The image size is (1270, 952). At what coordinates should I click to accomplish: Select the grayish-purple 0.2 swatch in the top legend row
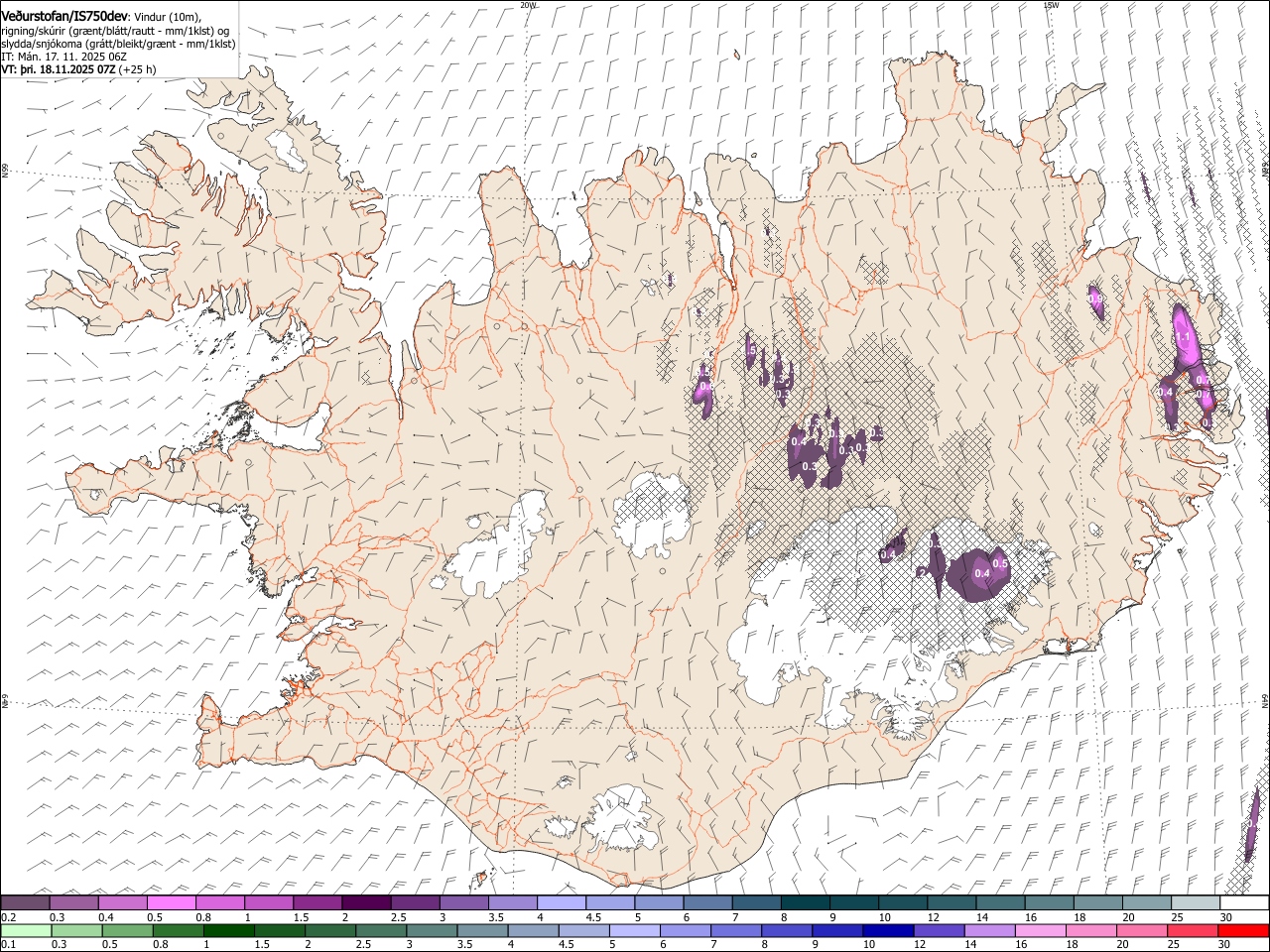tap(26, 902)
